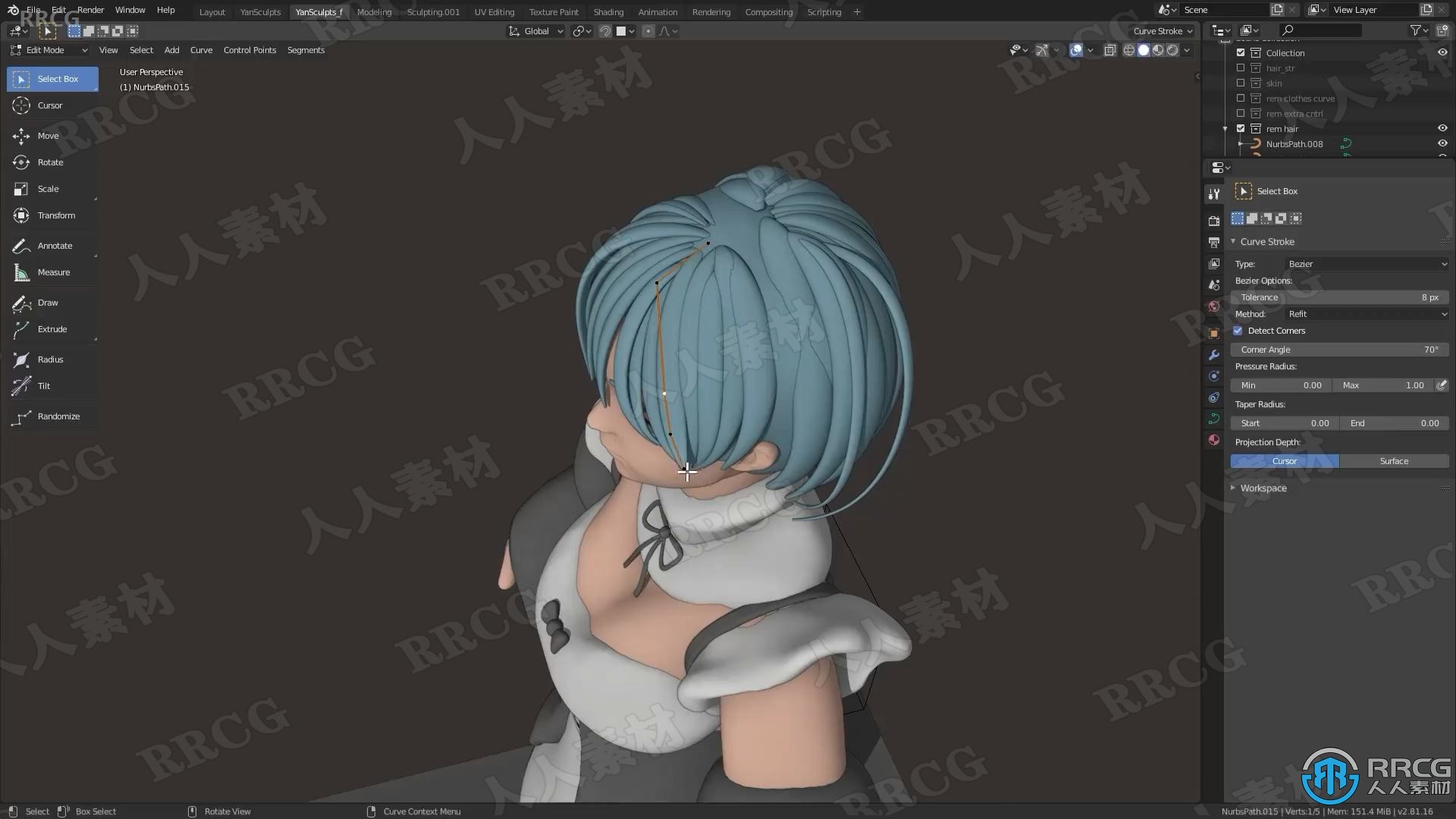Click the outliner search field
The height and width of the screenshot is (819, 1456).
pyautogui.click(x=1319, y=30)
